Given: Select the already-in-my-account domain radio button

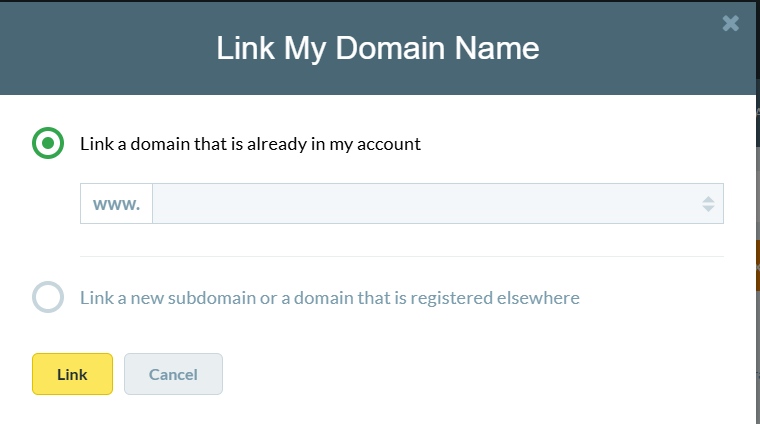Looking at the screenshot, I should point(48,143).
